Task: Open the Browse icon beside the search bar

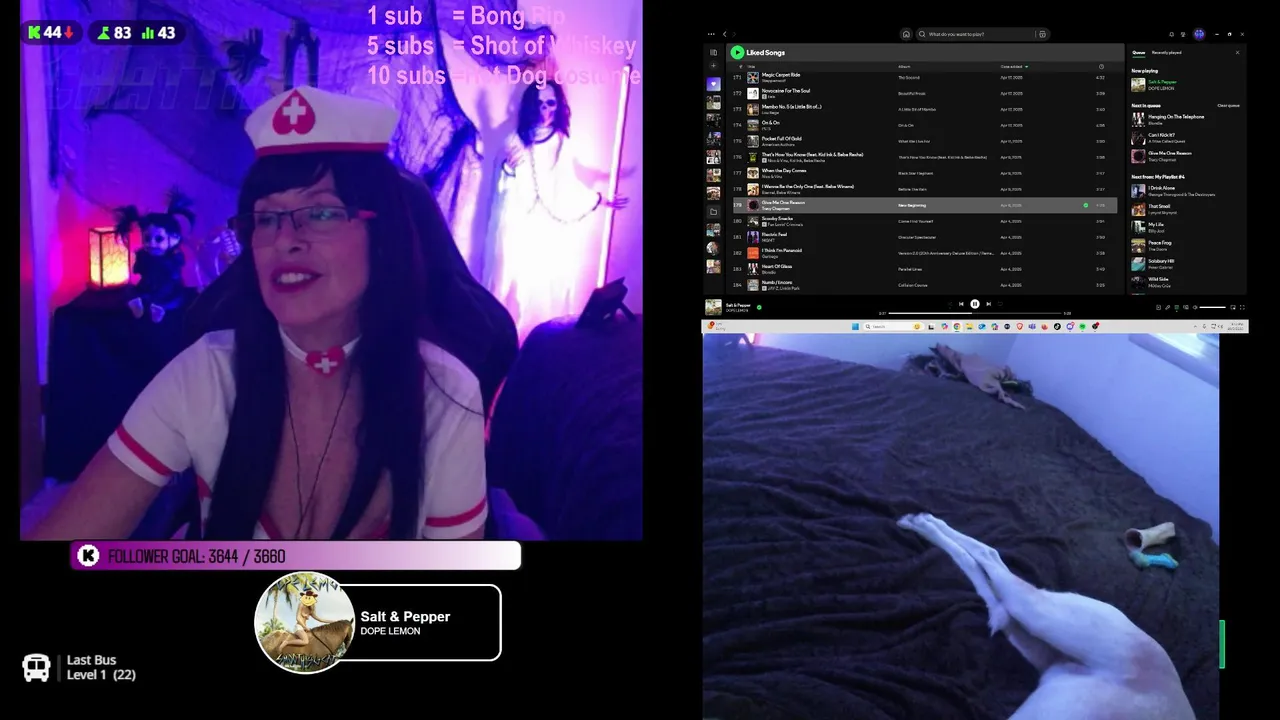Action: [1042, 34]
